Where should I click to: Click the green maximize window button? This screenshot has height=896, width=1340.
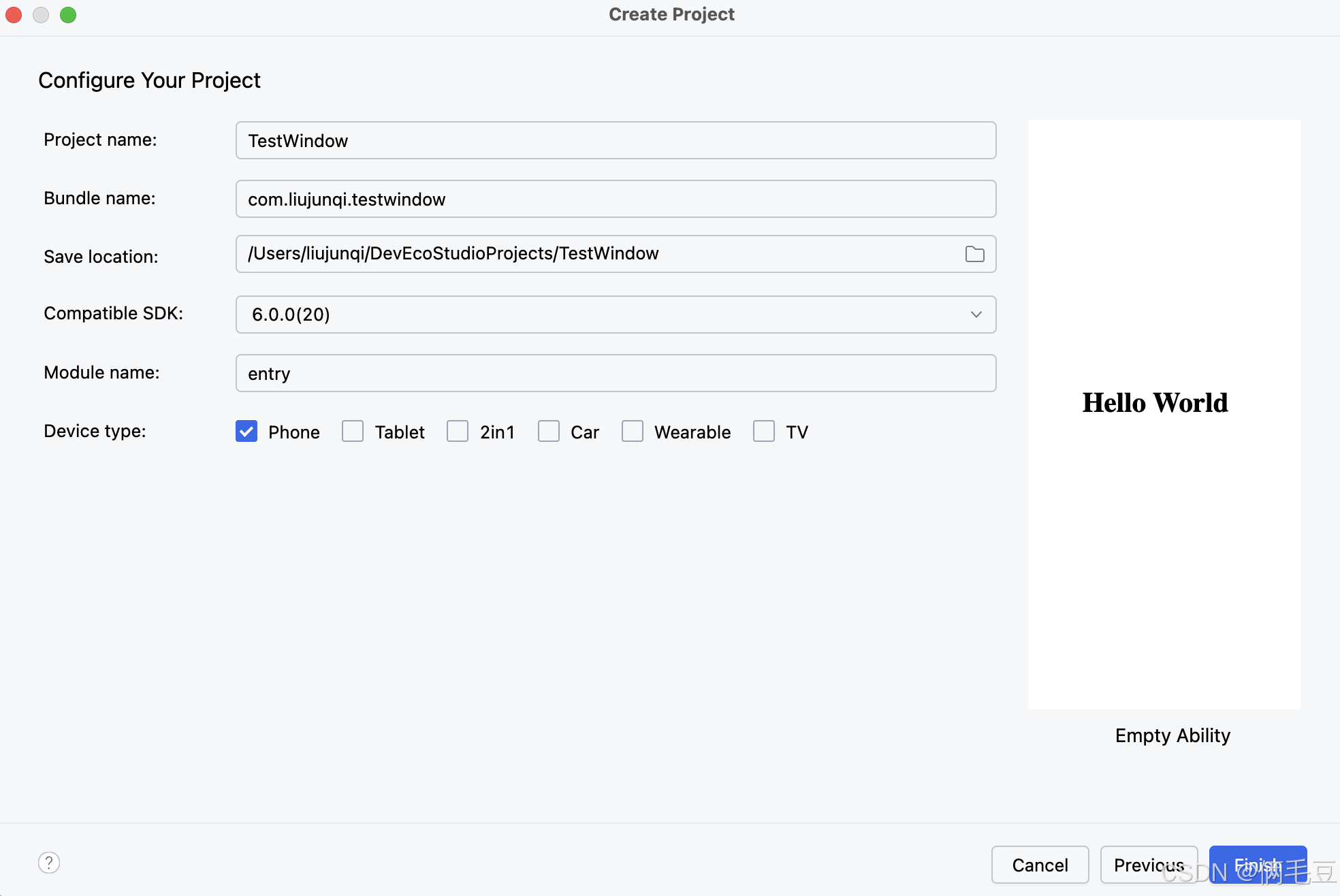(x=68, y=14)
